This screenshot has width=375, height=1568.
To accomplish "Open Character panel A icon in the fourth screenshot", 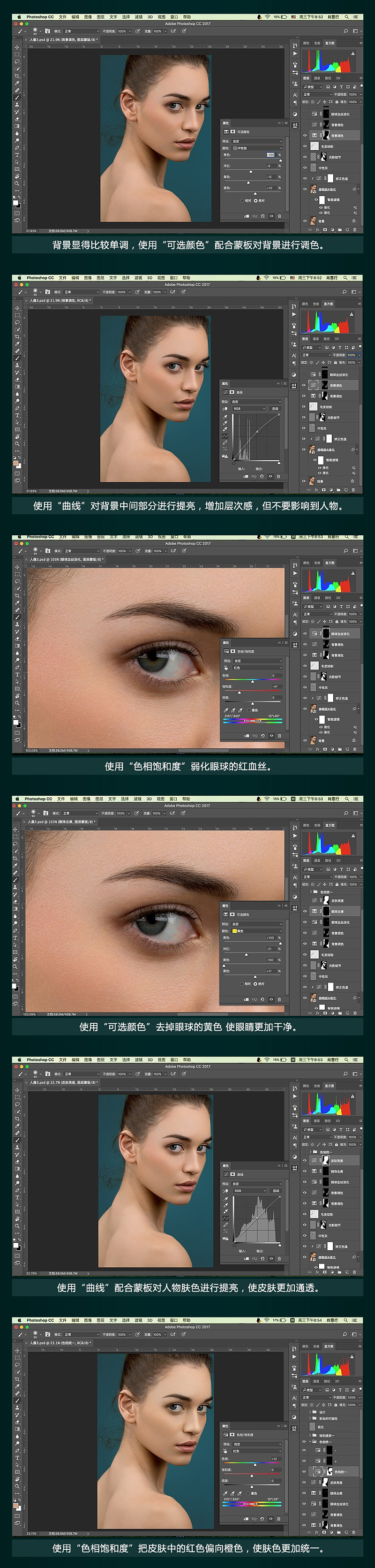I will click(x=295, y=878).
